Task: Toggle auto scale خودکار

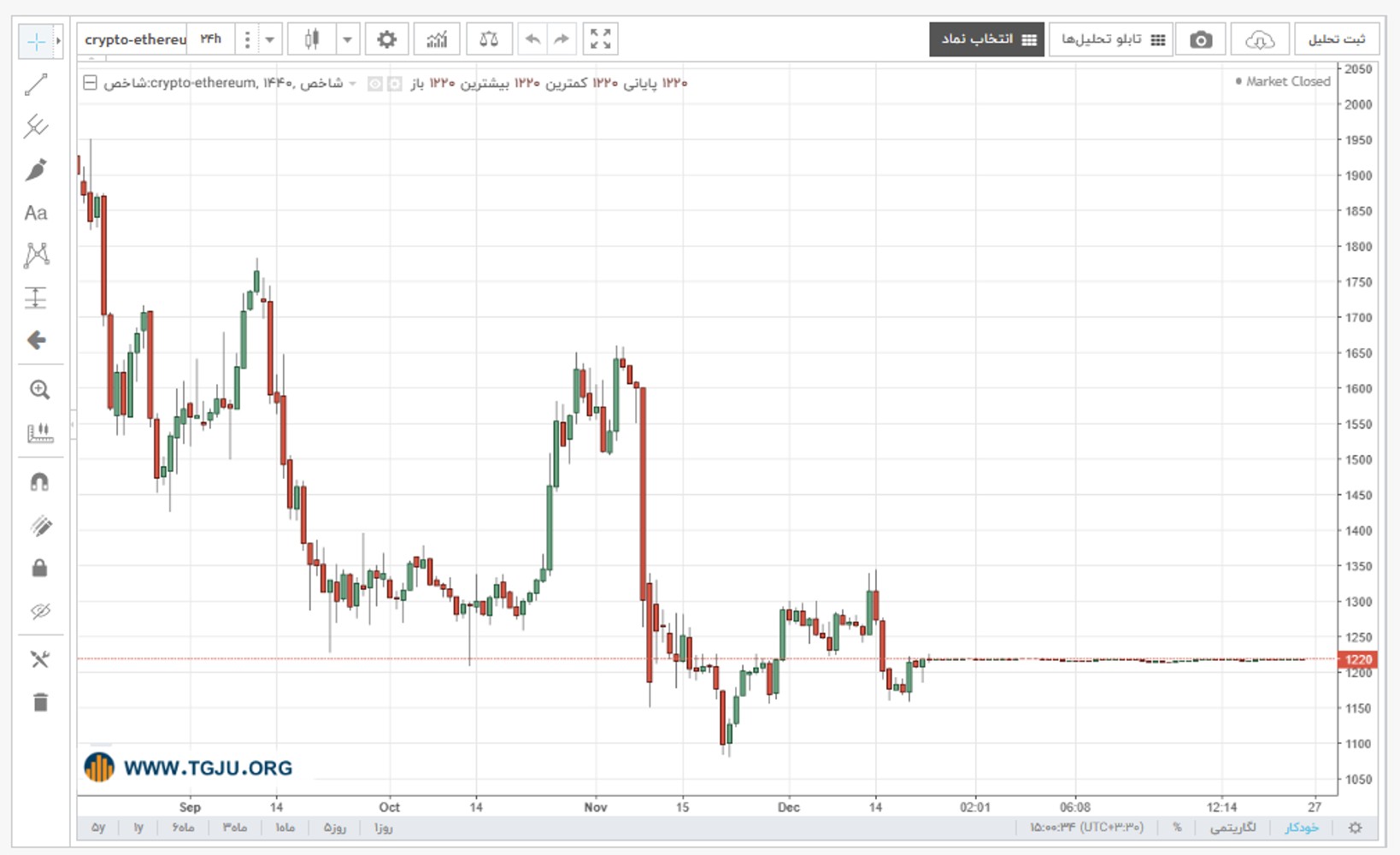Action: click(1302, 828)
